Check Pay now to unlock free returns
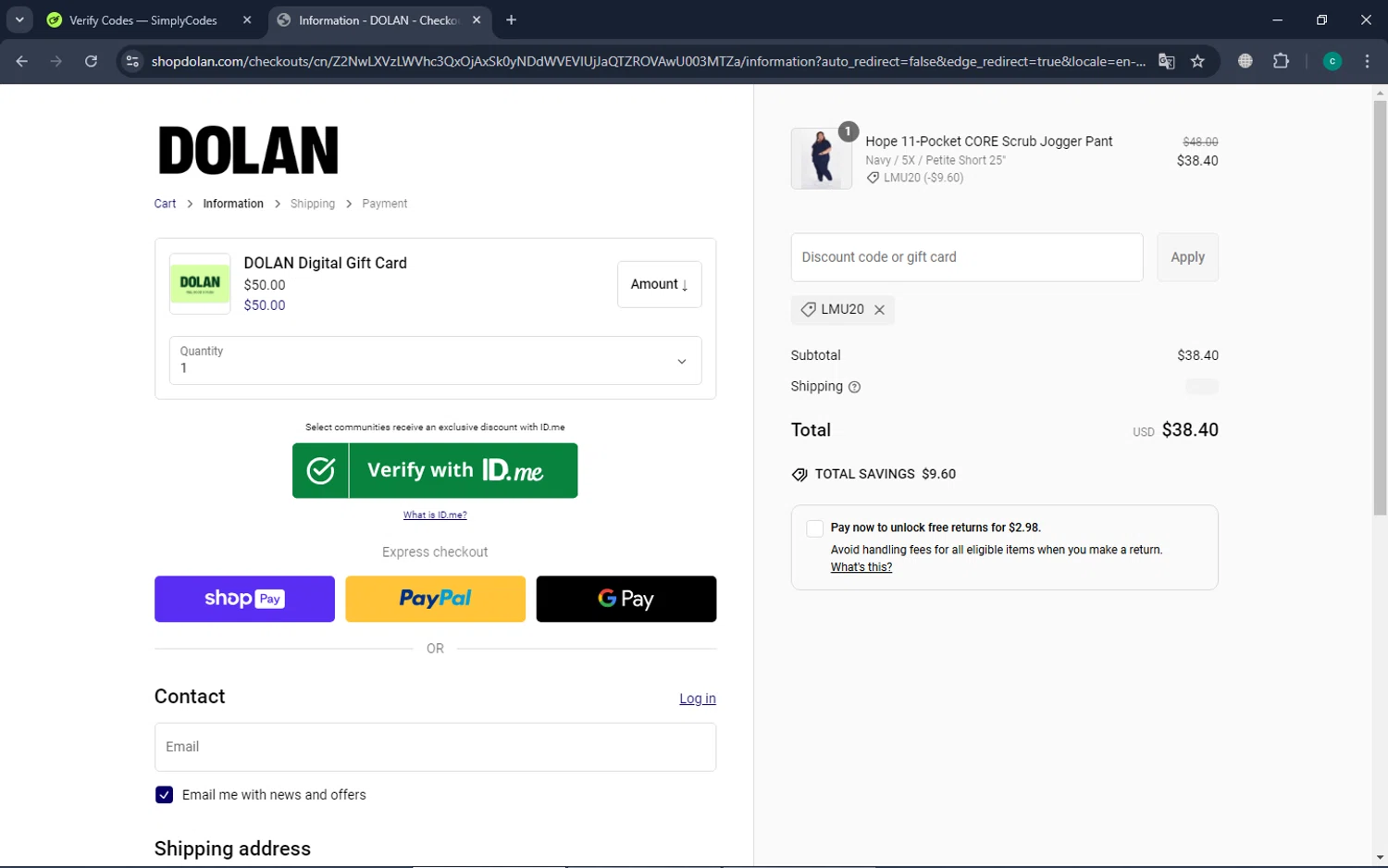Screen dimensions: 1388x868 coord(814,528)
